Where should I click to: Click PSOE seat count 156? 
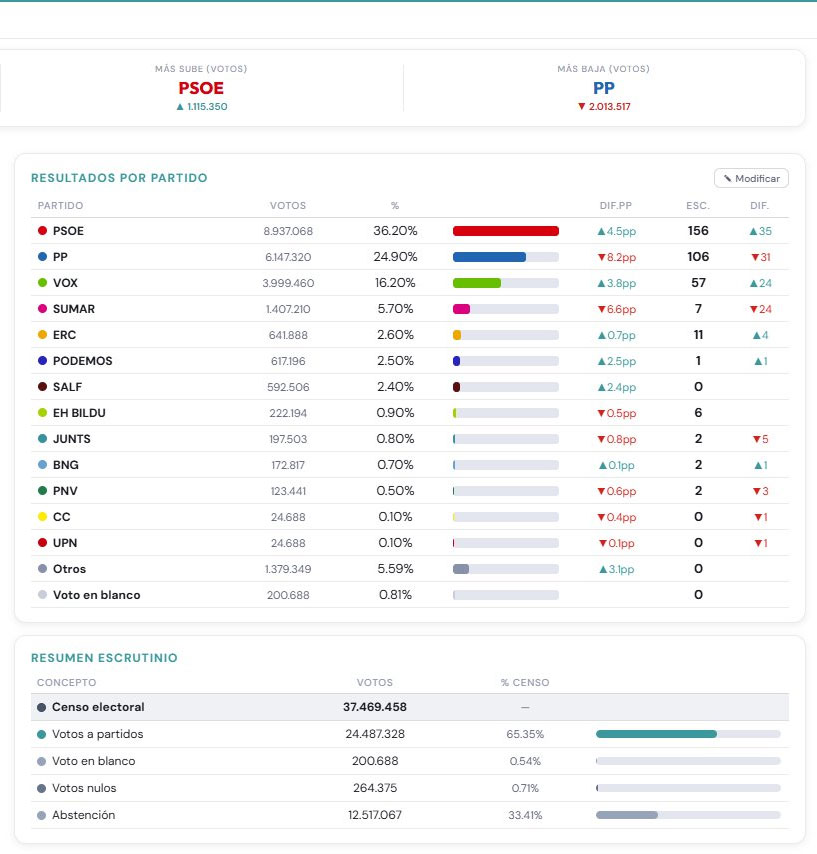698,231
